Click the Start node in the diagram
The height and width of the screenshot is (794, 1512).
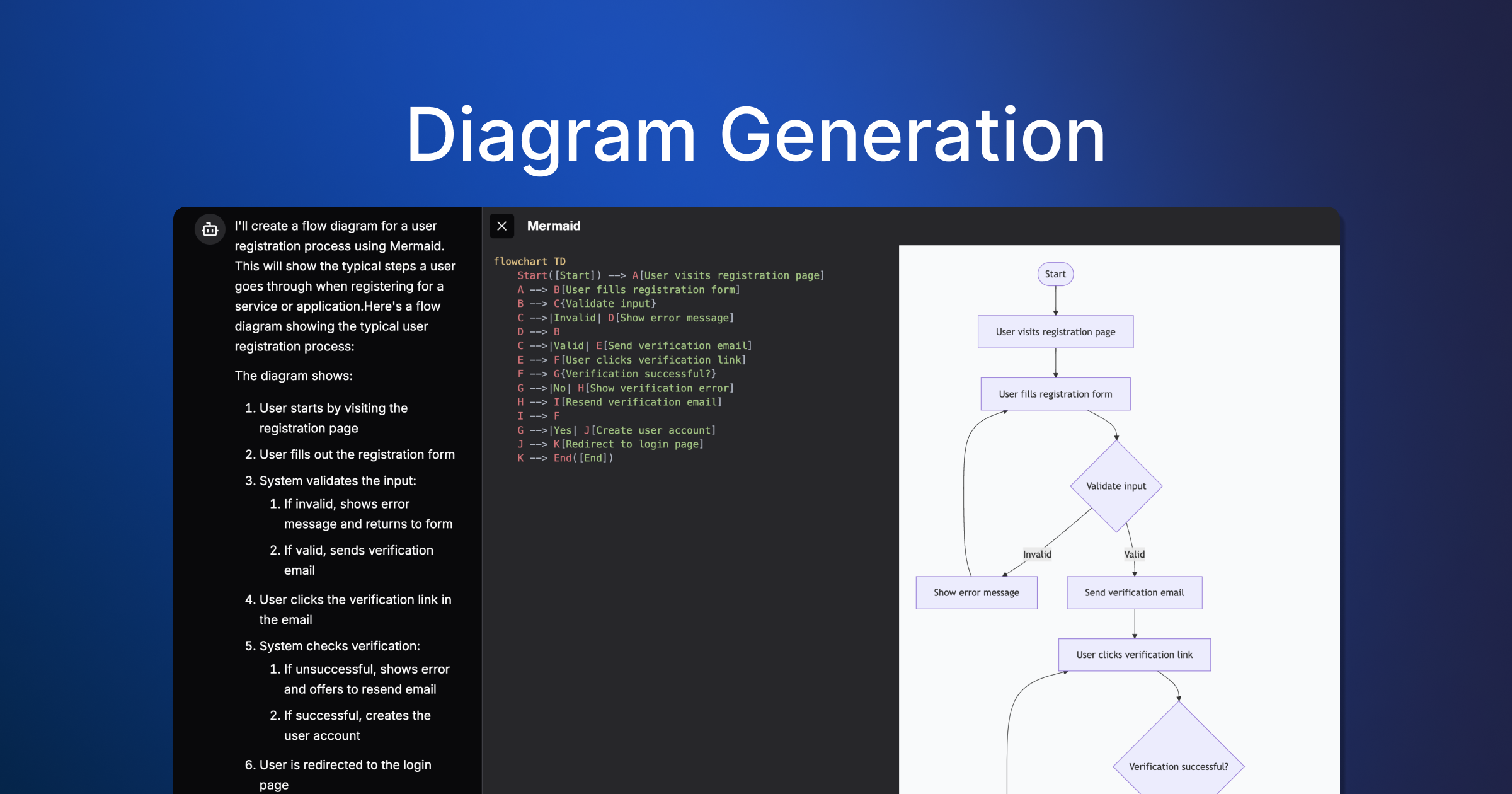coord(1055,274)
